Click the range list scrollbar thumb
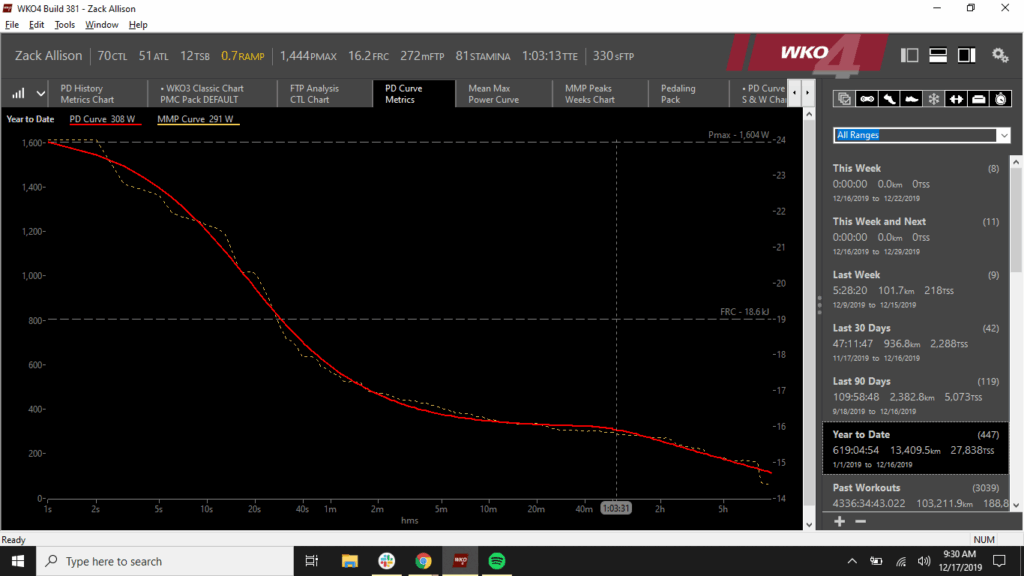The image size is (1024, 576). (x=1016, y=219)
